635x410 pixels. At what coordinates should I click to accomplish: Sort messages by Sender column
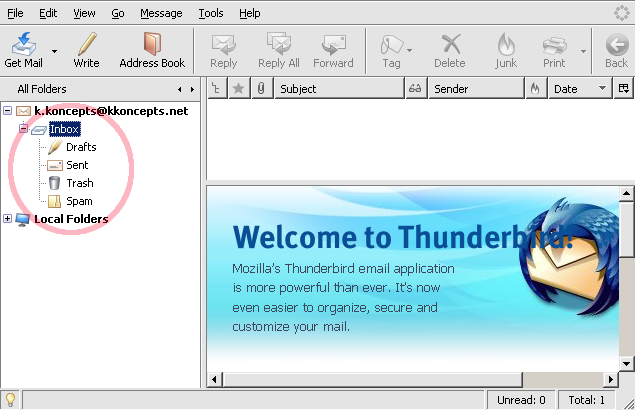(476, 88)
